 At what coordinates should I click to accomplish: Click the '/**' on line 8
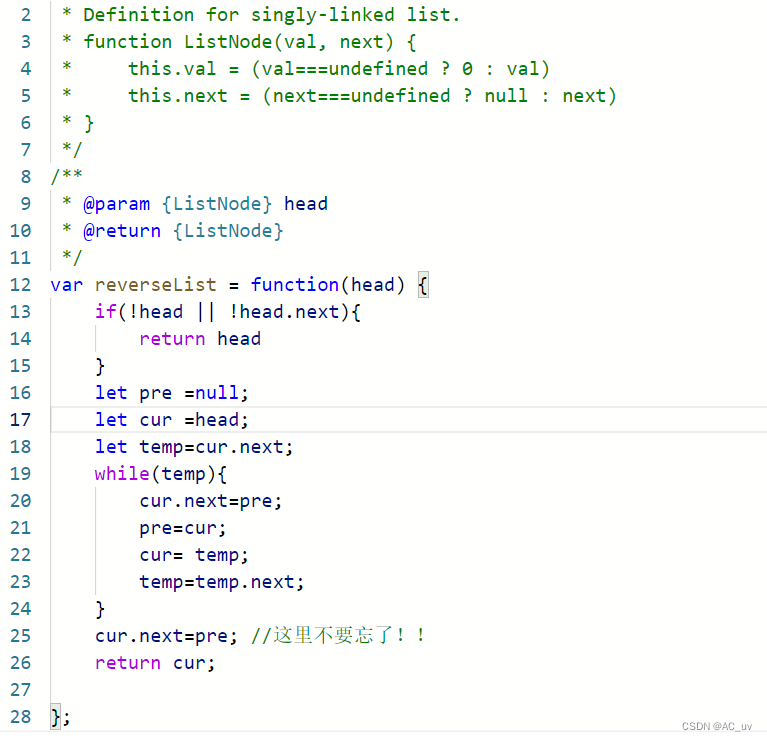tap(67, 176)
